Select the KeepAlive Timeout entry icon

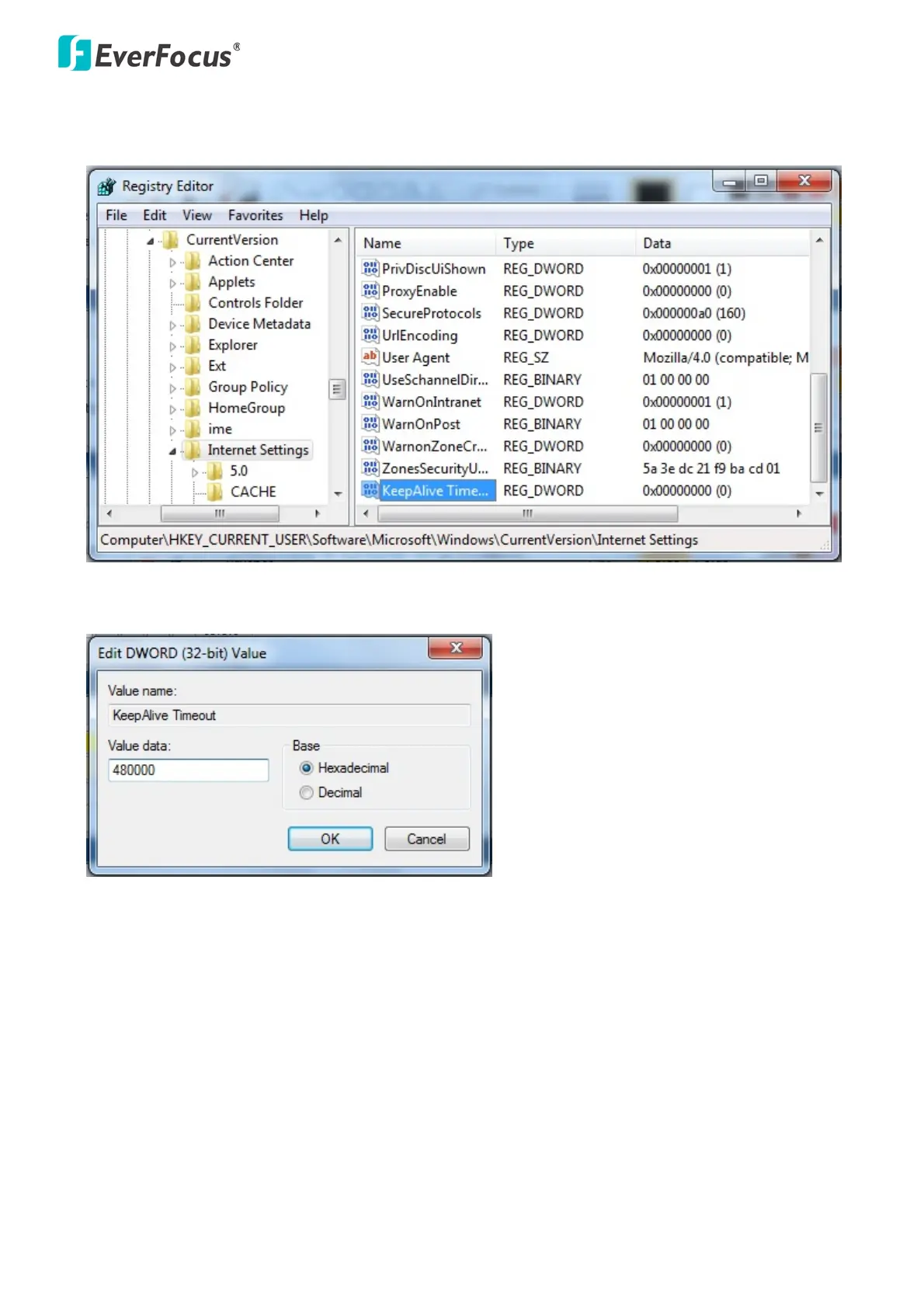[x=370, y=491]
